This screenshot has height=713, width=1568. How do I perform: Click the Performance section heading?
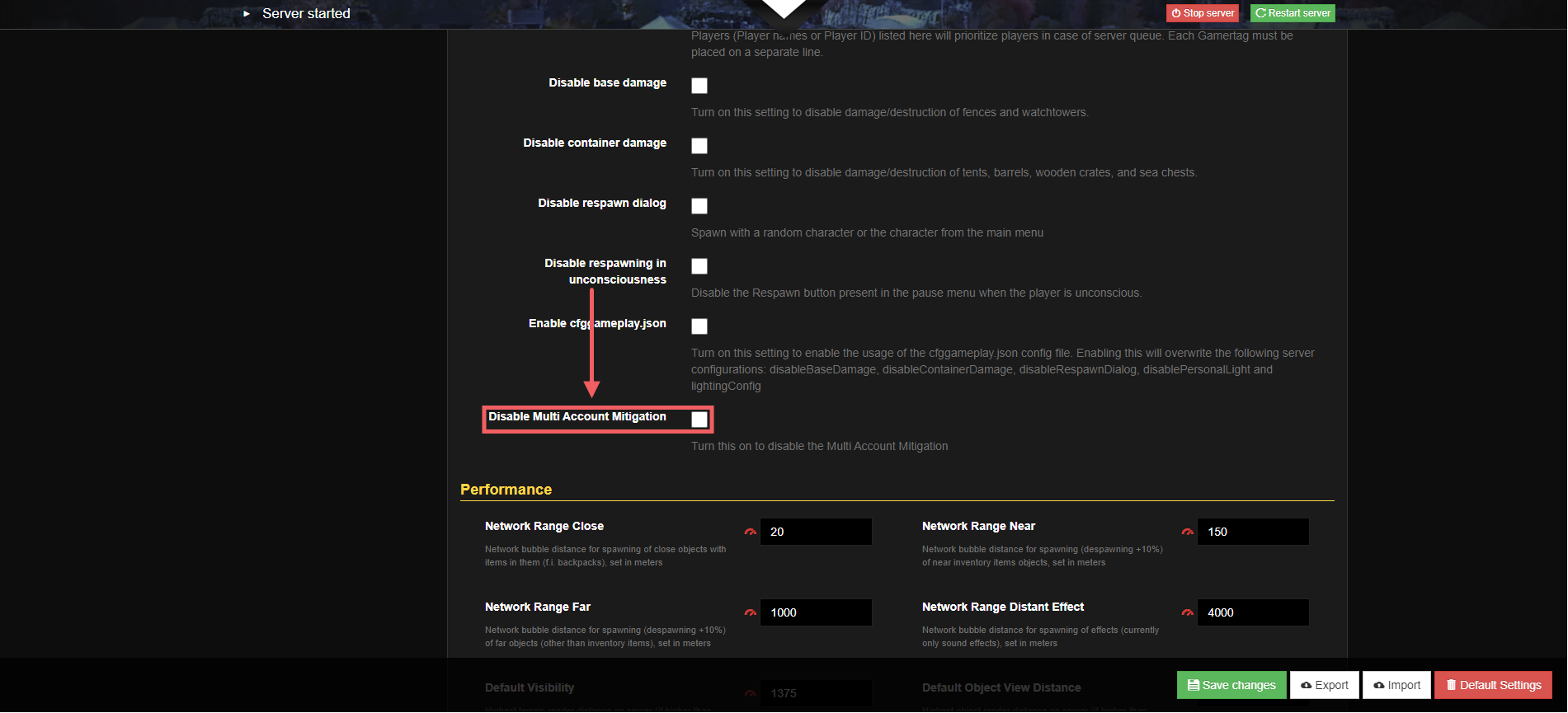pos(506,490)
